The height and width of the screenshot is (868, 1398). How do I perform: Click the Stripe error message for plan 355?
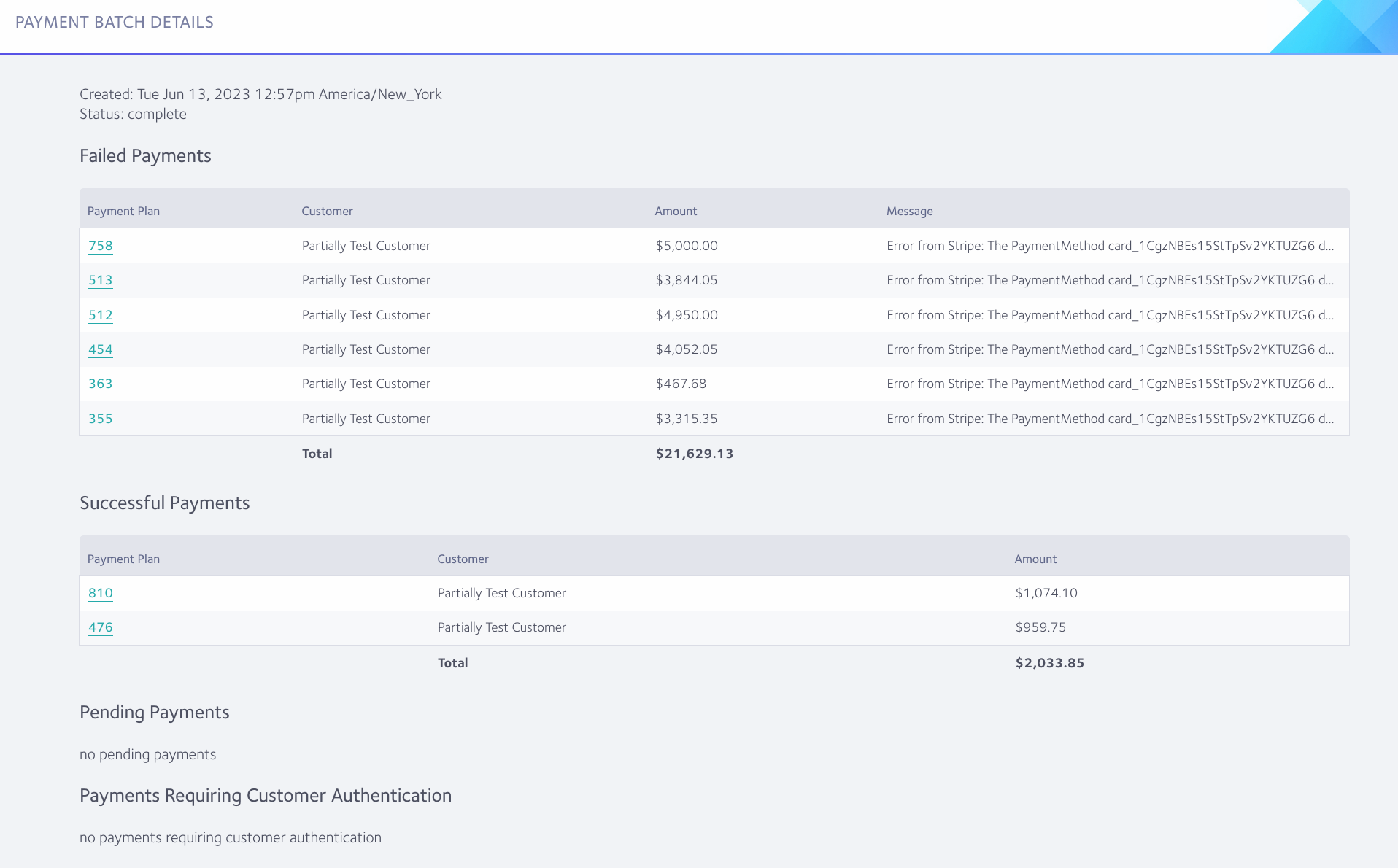pyautogui.click(x=1110, y=419)
